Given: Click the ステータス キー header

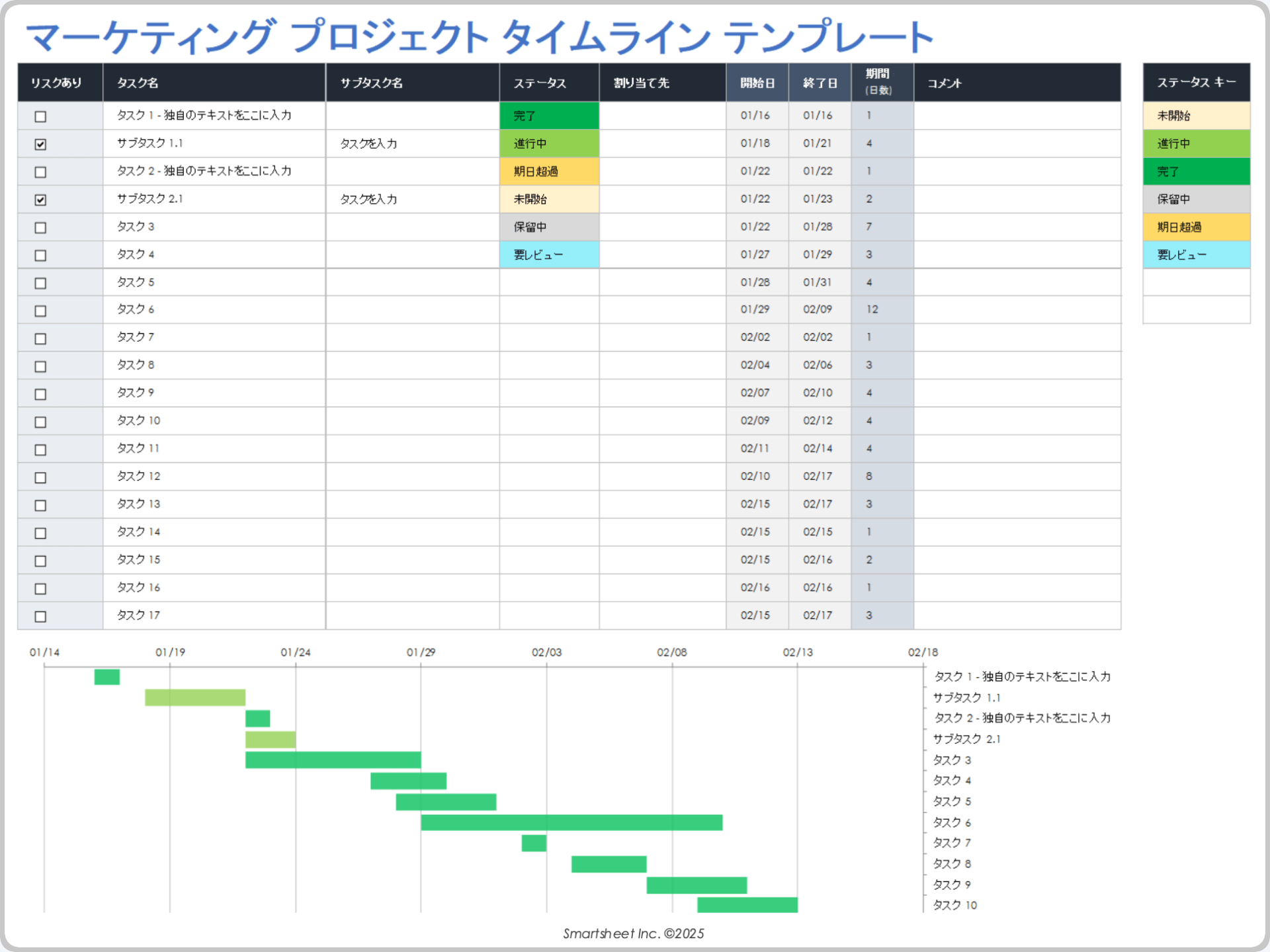Looking at the screenshot, I should [1196, 83].
